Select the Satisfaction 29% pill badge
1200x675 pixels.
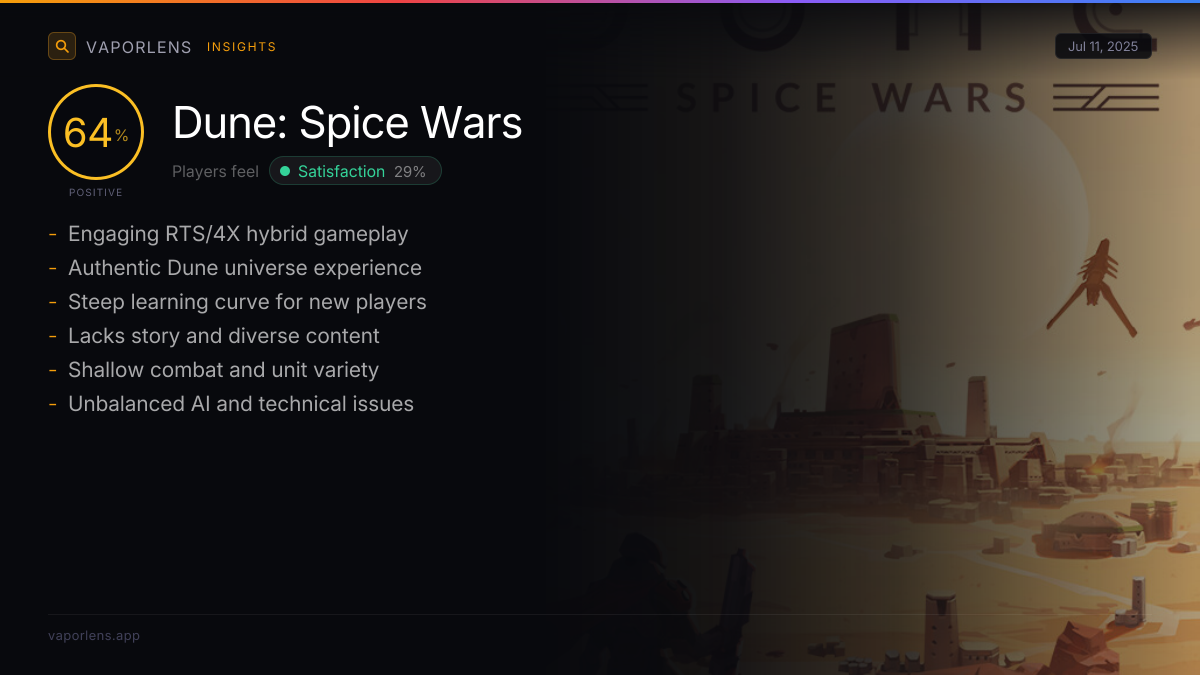point(355,171)
